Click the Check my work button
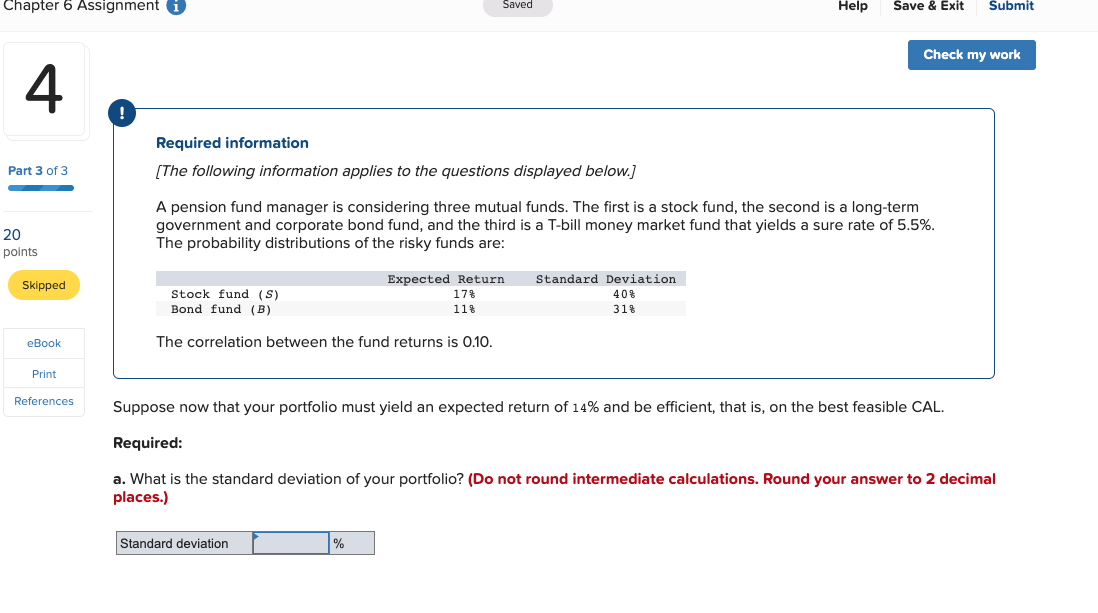Viewport: 1098px width, 613px height. click(x=971, y=55)
